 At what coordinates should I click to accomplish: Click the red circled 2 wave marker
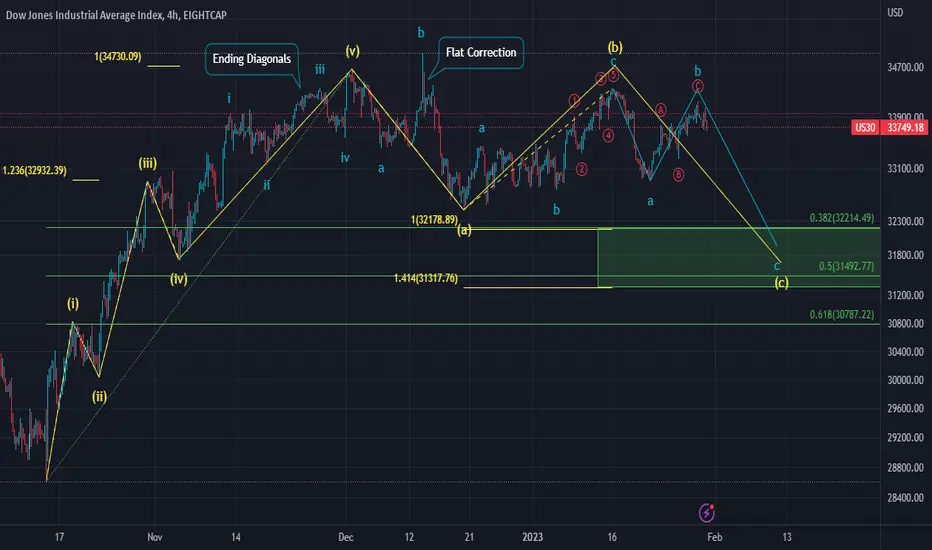581,169
